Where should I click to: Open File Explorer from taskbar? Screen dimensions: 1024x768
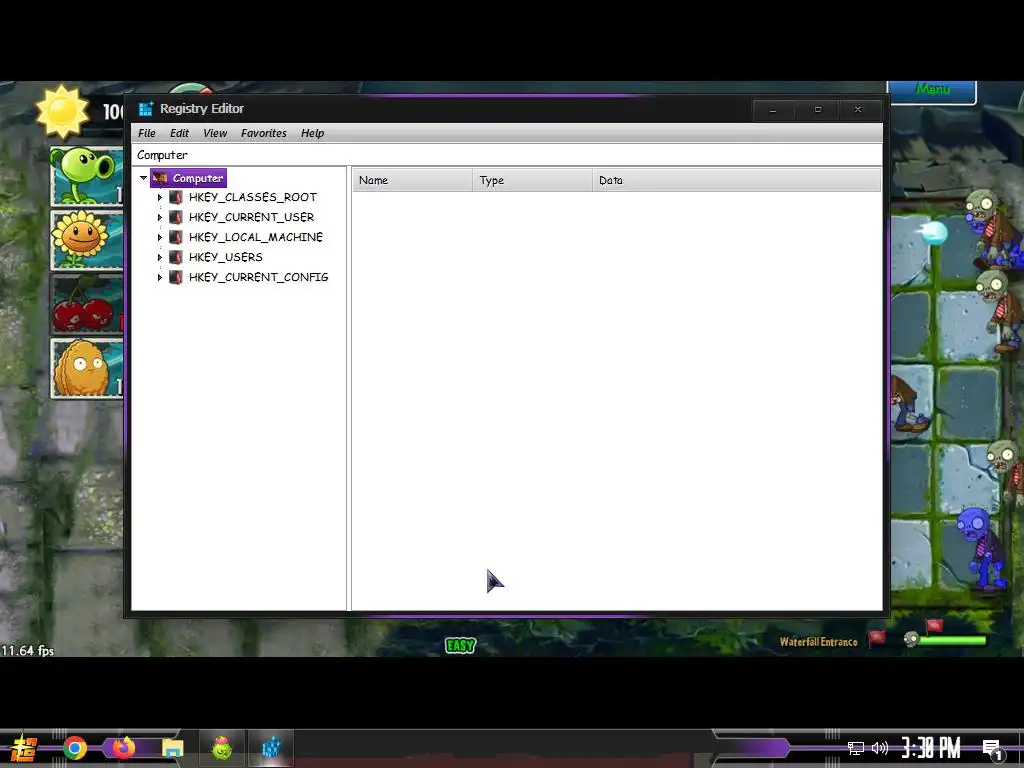(173, 748)
